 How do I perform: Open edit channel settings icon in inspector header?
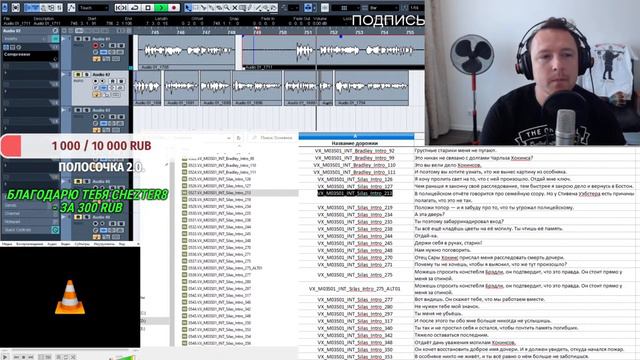pos(55,31)
